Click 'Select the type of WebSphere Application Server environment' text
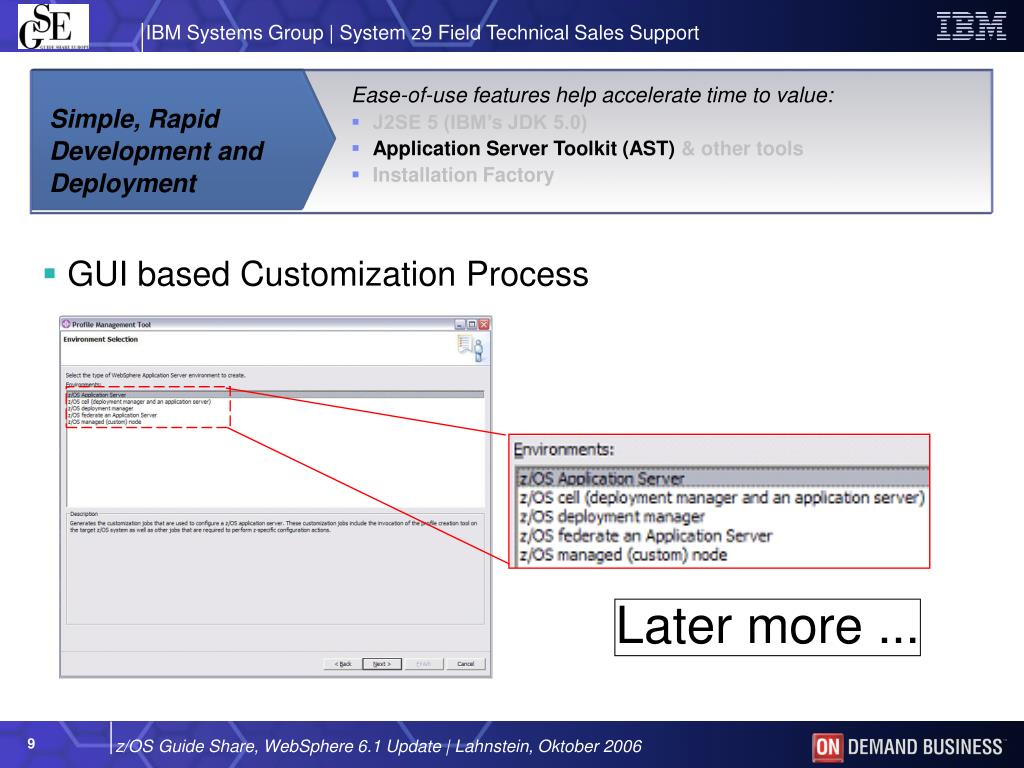The image size is (1024, 768). pos(155,376)
